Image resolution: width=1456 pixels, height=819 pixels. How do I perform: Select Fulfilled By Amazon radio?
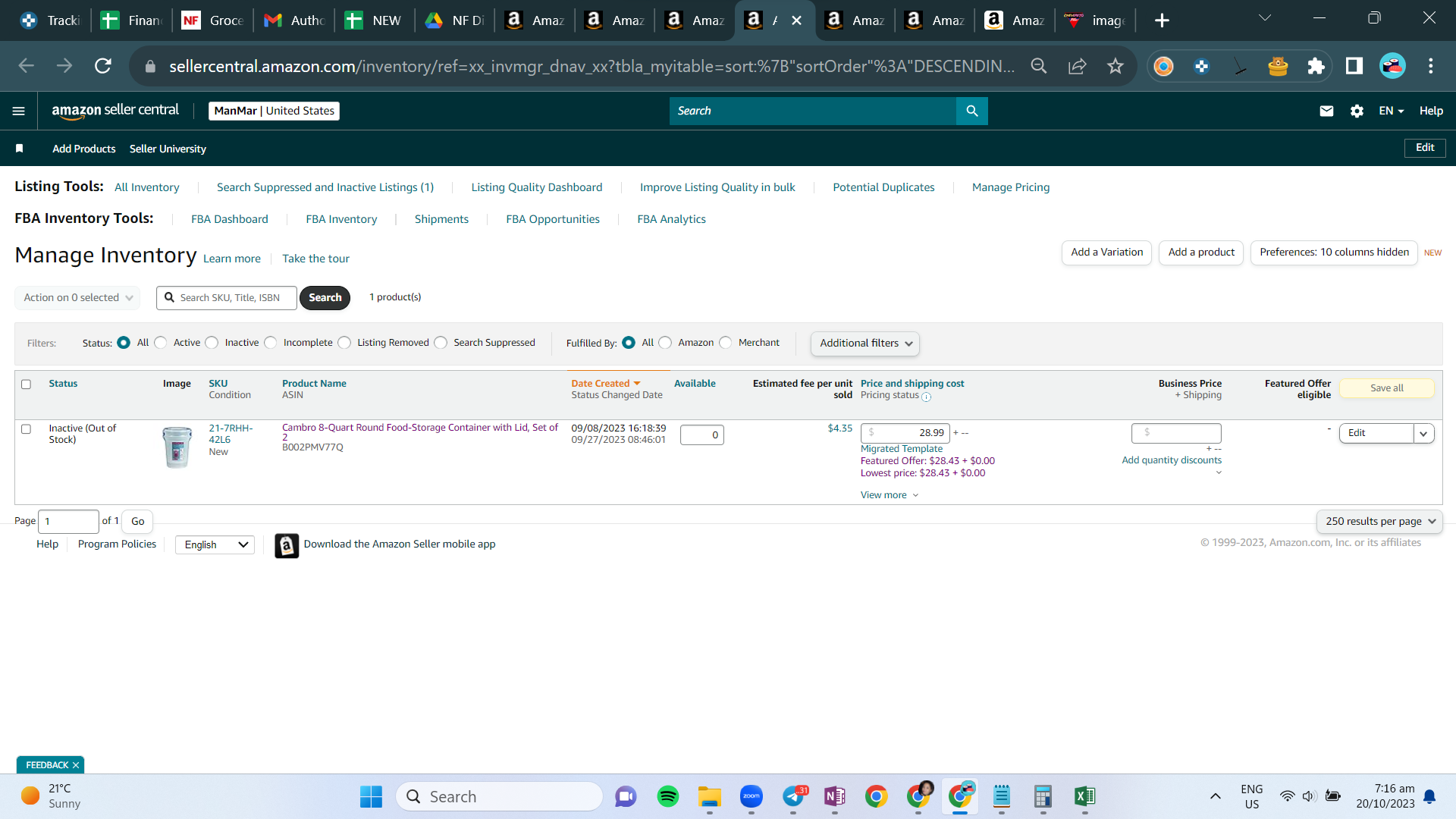(665, 343)
